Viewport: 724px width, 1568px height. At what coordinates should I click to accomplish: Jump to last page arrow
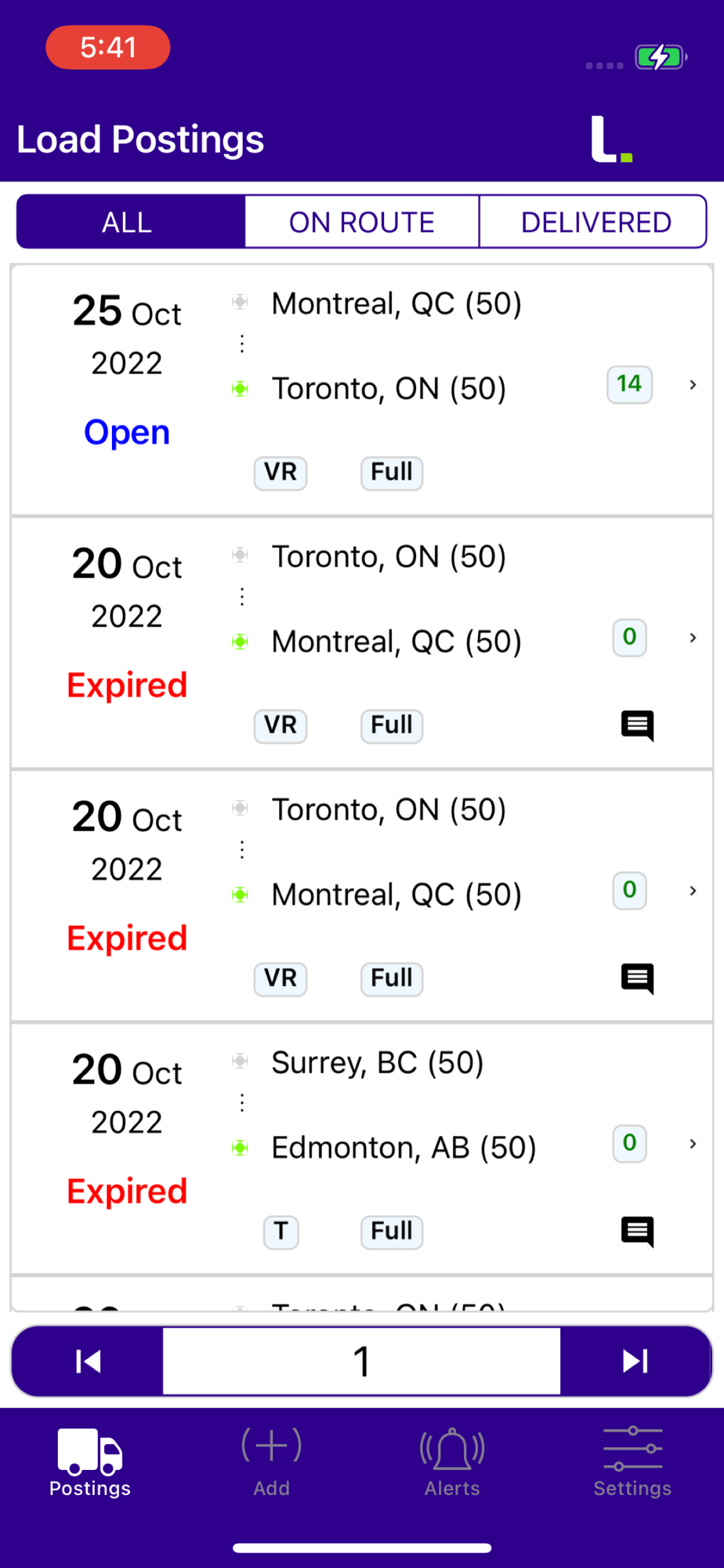[x=635, y=1361]
